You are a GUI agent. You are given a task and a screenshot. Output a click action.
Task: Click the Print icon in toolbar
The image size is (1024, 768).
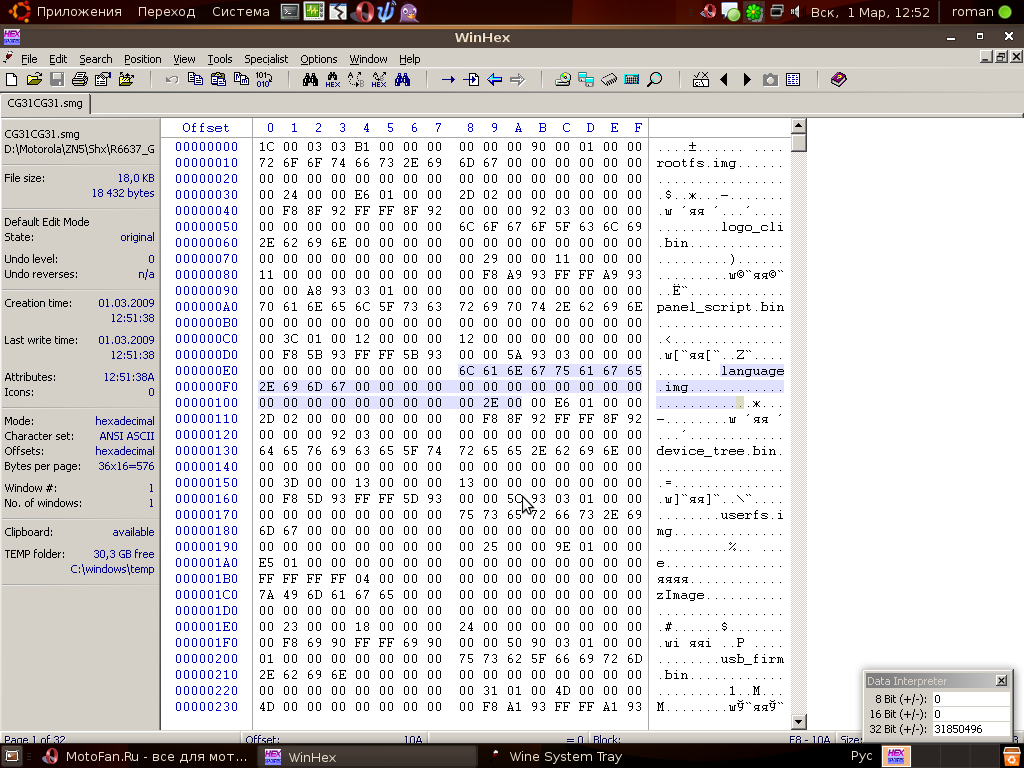click(80, 80)
